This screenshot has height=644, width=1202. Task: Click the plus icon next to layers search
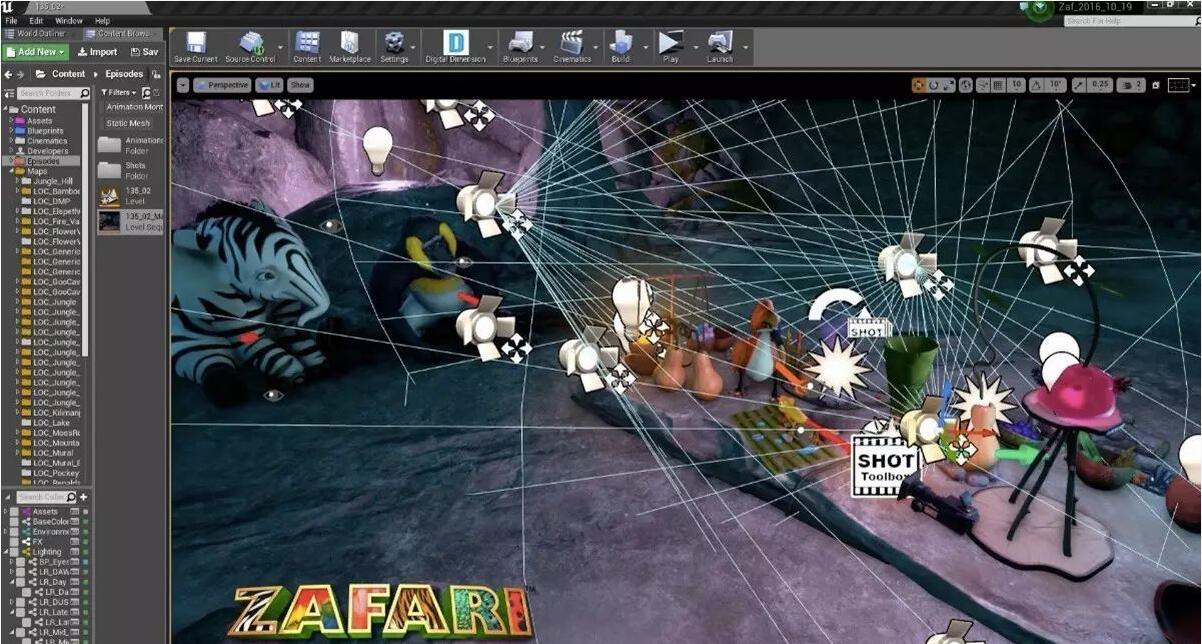[x=83, y=497]
